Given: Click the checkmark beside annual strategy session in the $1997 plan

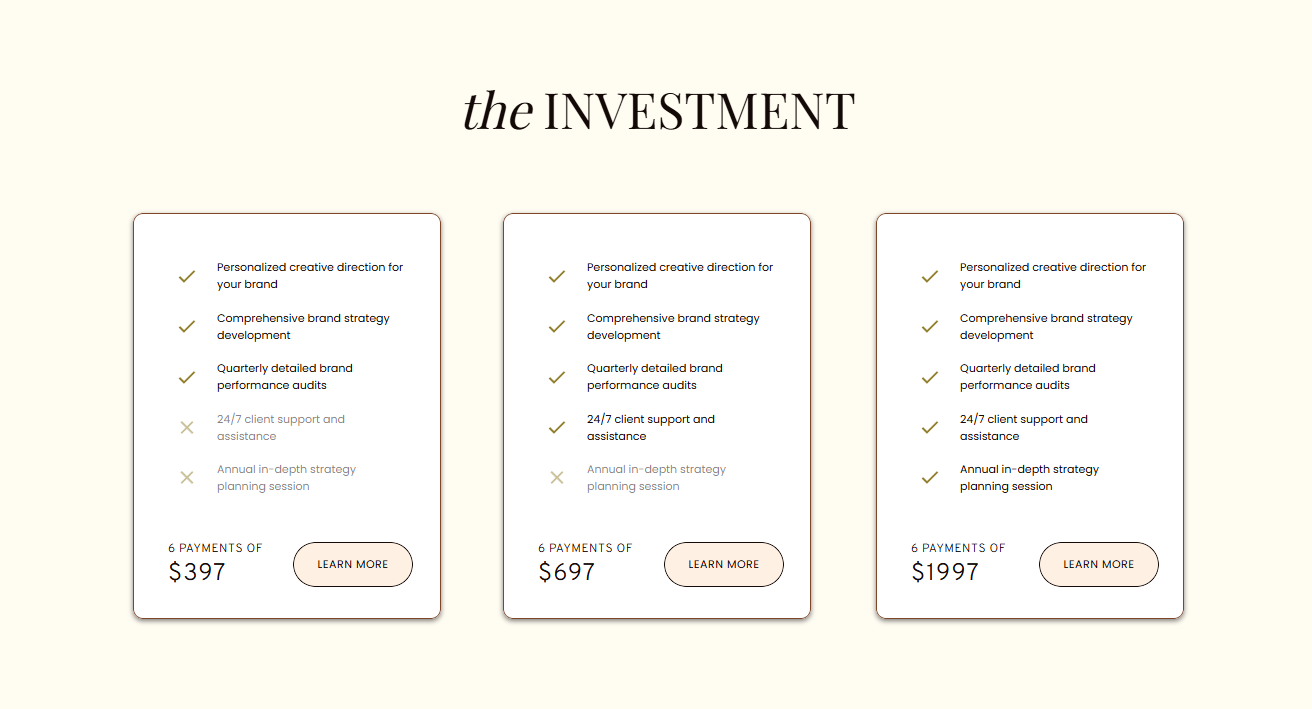Looking at the screenshot, I should 930,478.
